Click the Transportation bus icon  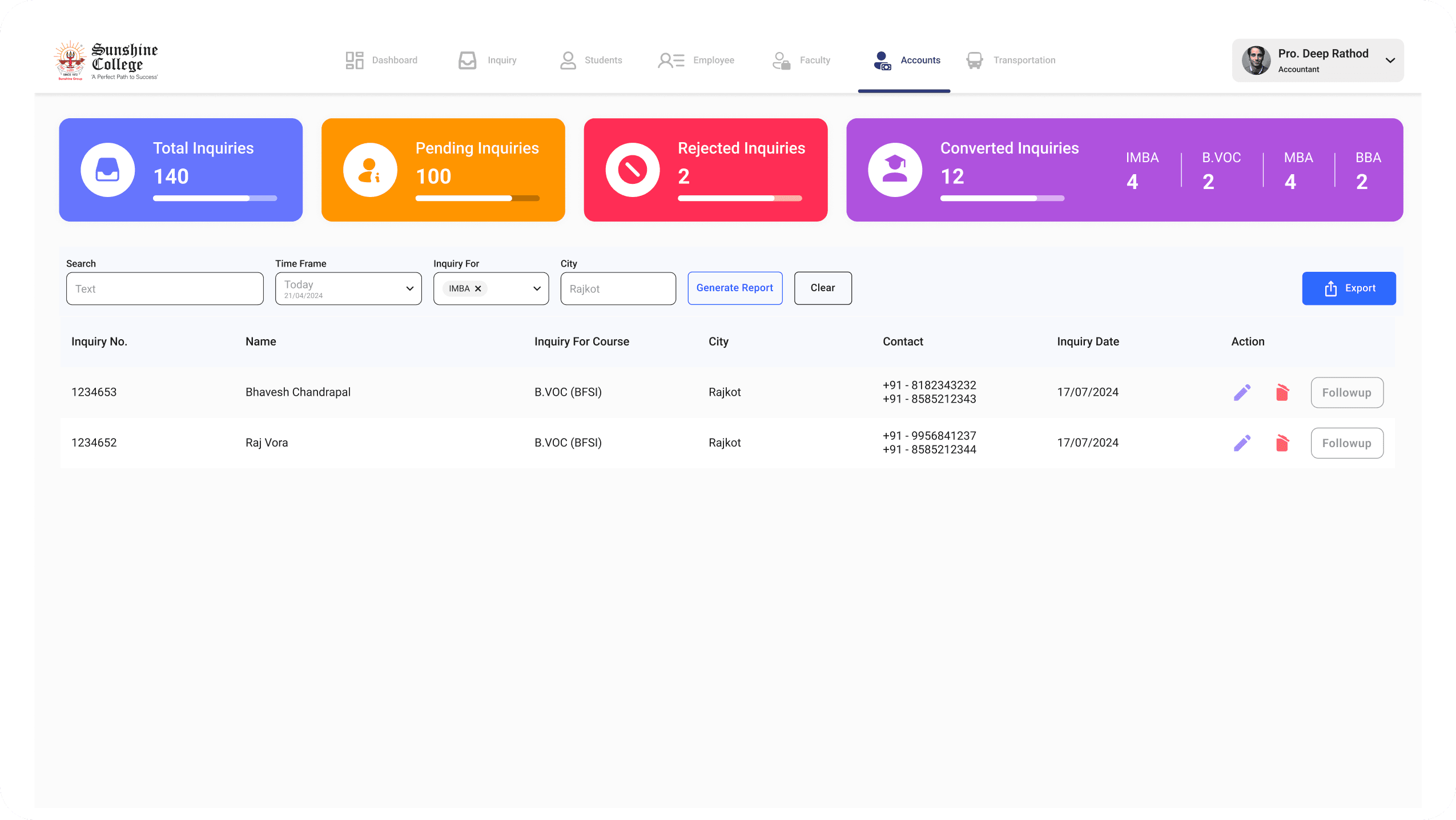coord(974,61)
